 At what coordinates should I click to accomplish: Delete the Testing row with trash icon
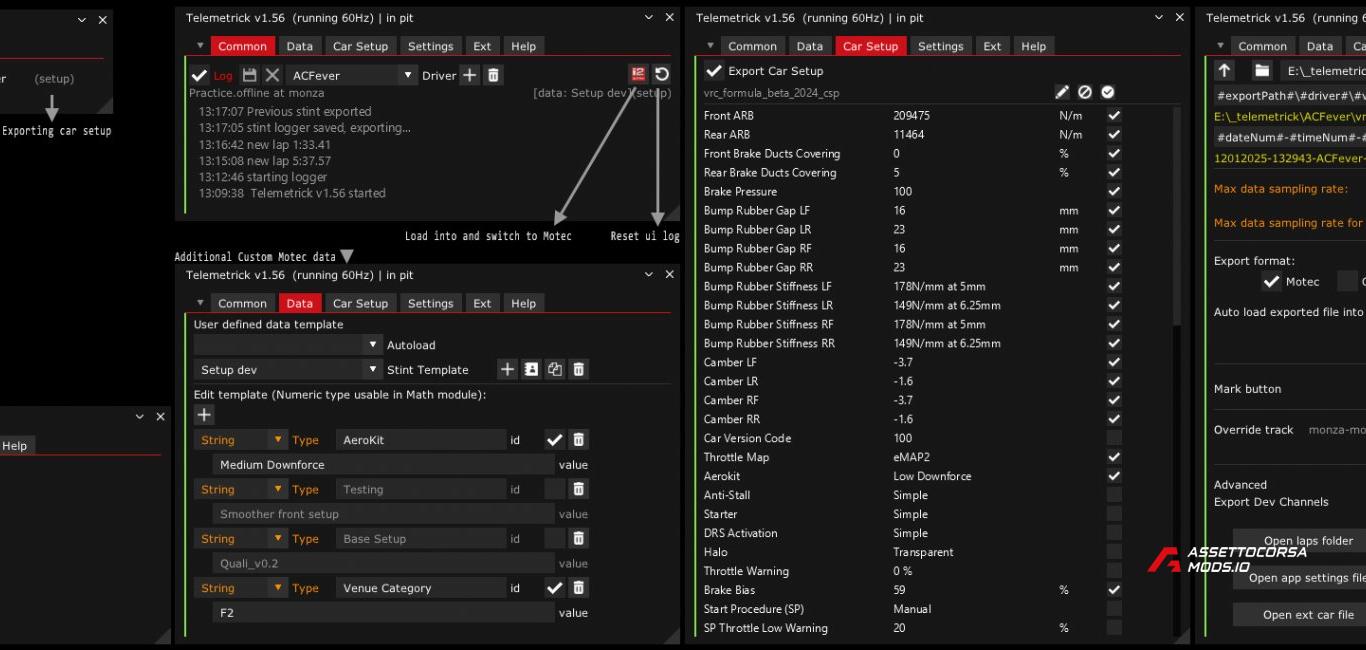point(578,489)
